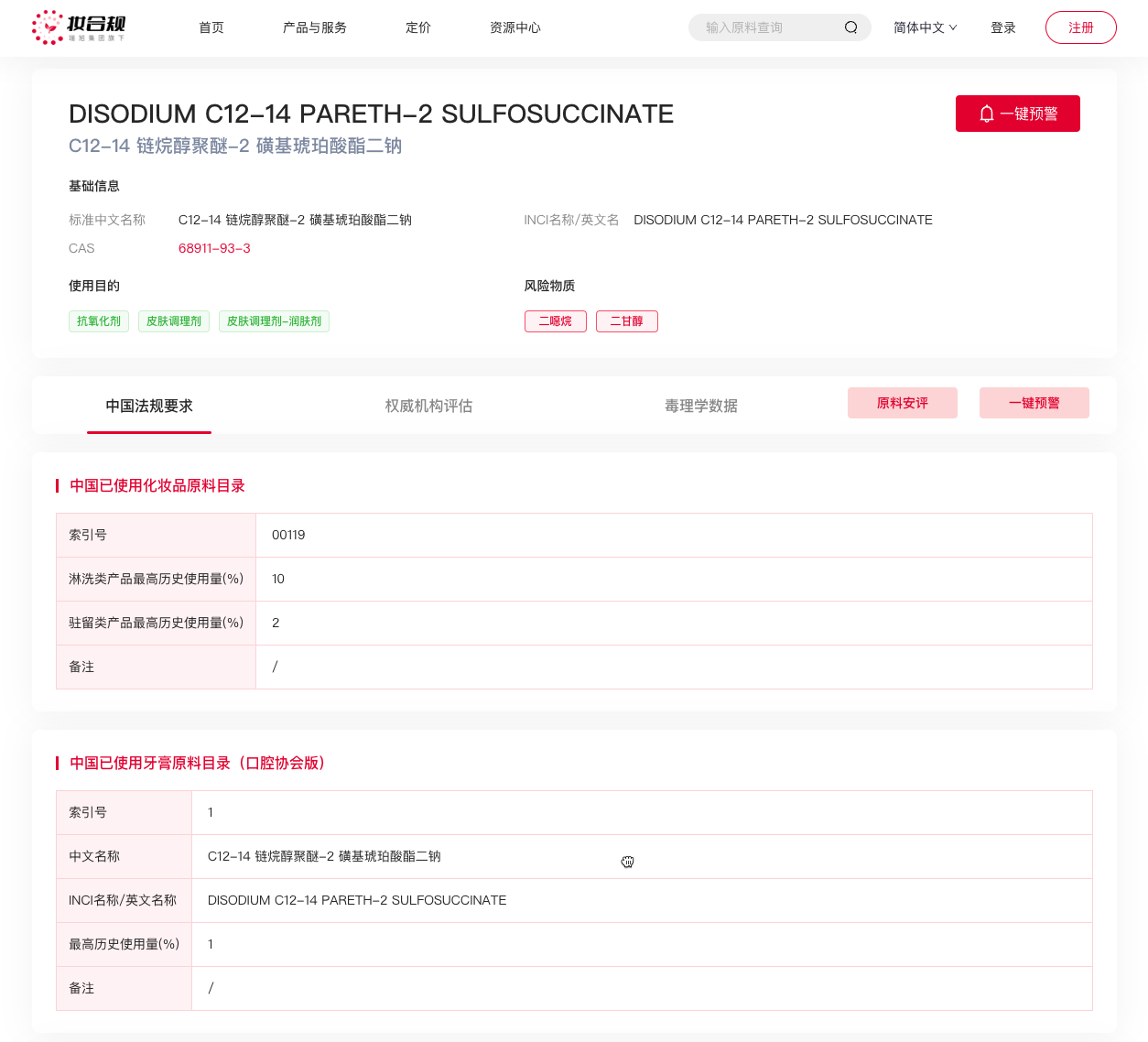The height and width of the screenshot is (1042, 1148).
Task: Select the 中国法规要求 tab
Action: [149, 406]
